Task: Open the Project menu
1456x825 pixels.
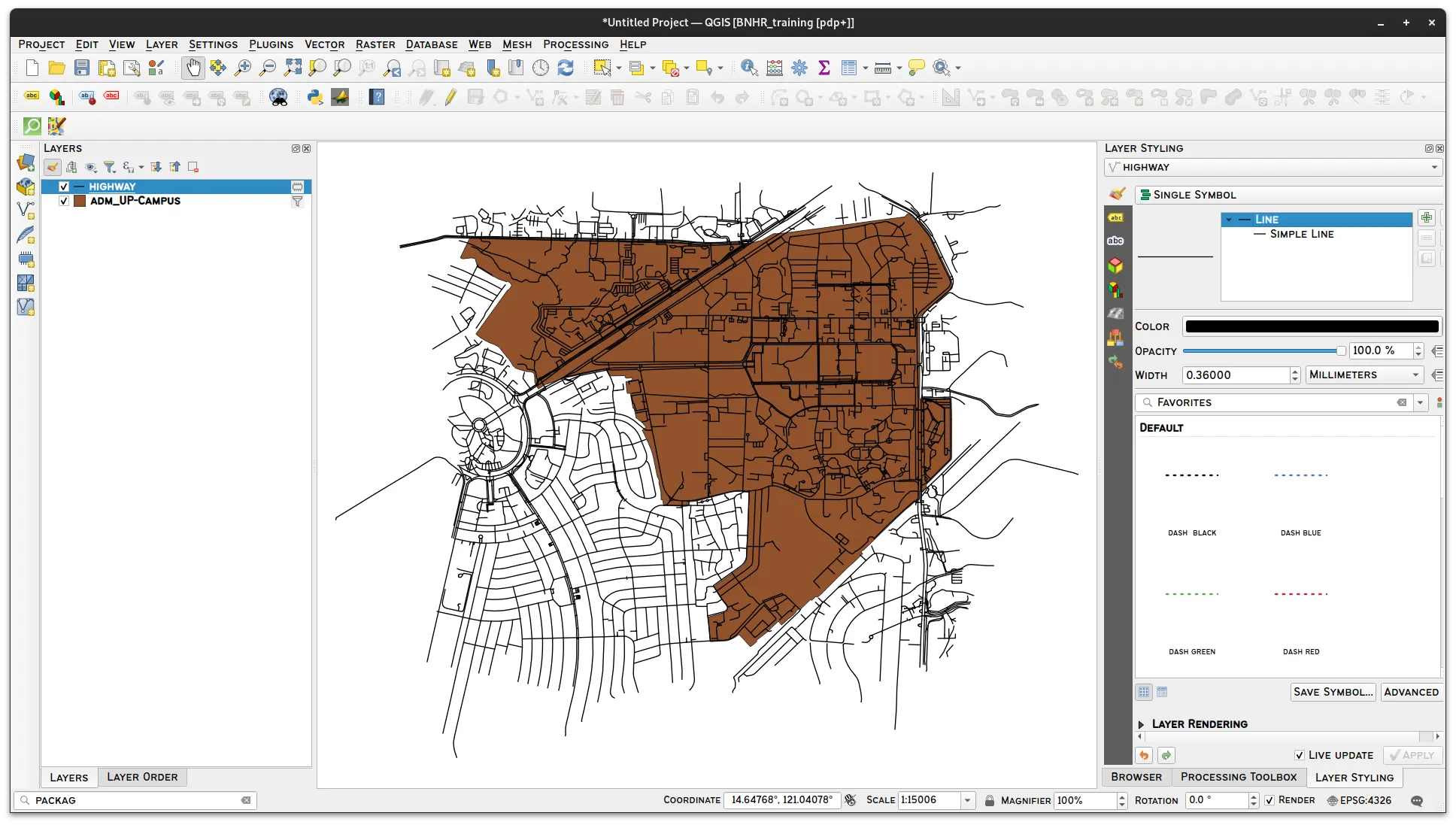Action: click(41, 44)
